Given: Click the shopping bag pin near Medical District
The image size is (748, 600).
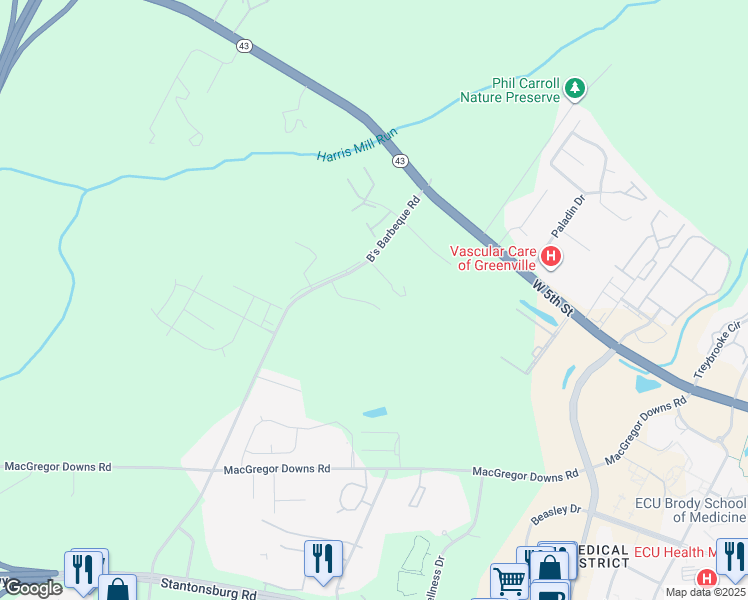Looking at the screenshot, I should pos(550,568).
